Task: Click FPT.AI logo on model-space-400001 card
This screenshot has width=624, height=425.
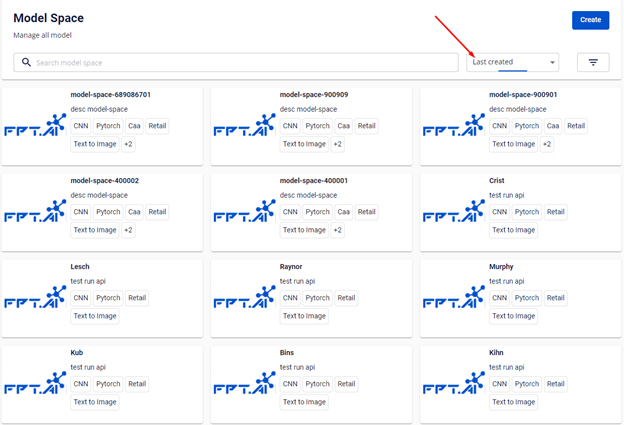Action: point(245,212)
